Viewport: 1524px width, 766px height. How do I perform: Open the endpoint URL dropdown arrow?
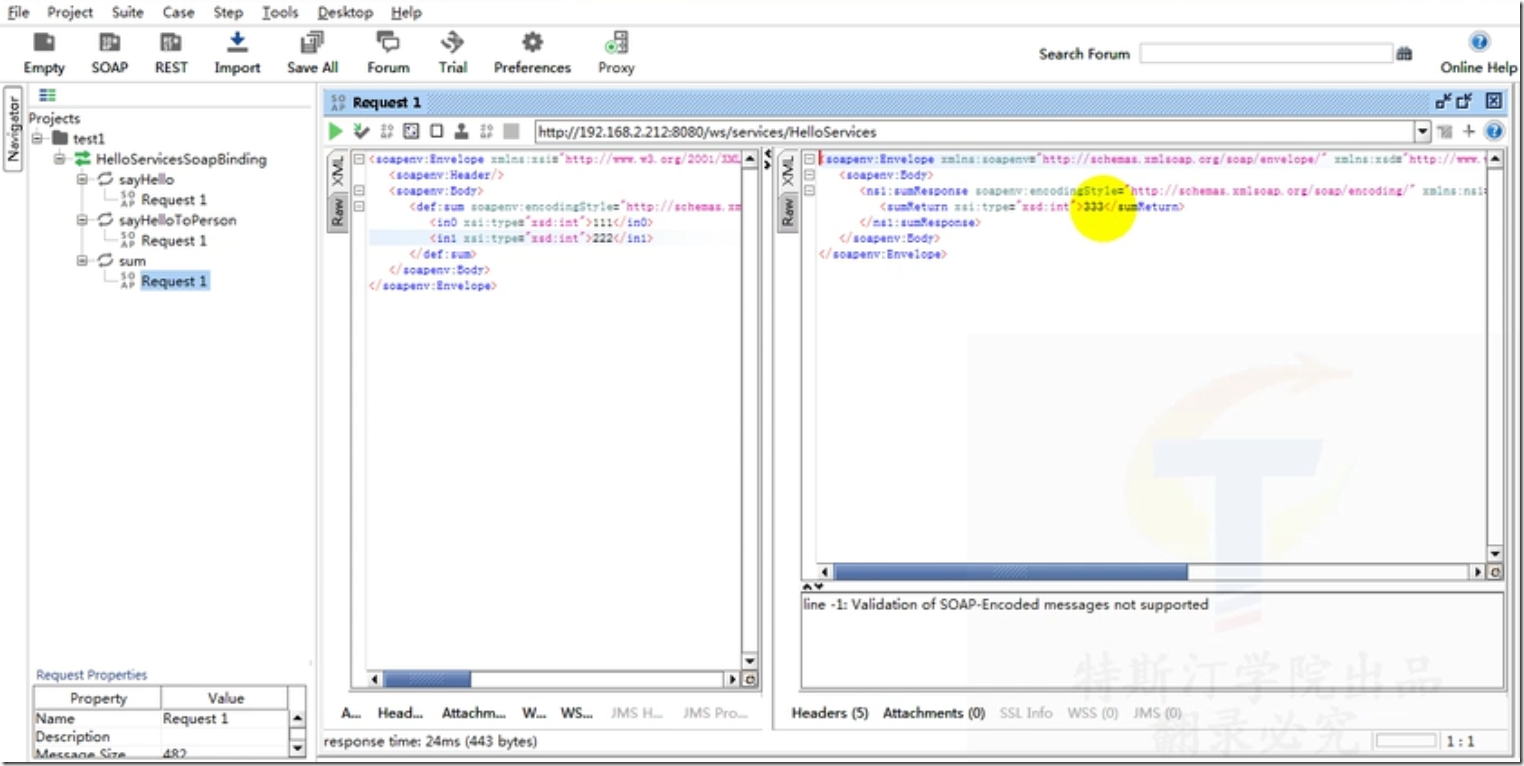click(x=1422, y=132)
